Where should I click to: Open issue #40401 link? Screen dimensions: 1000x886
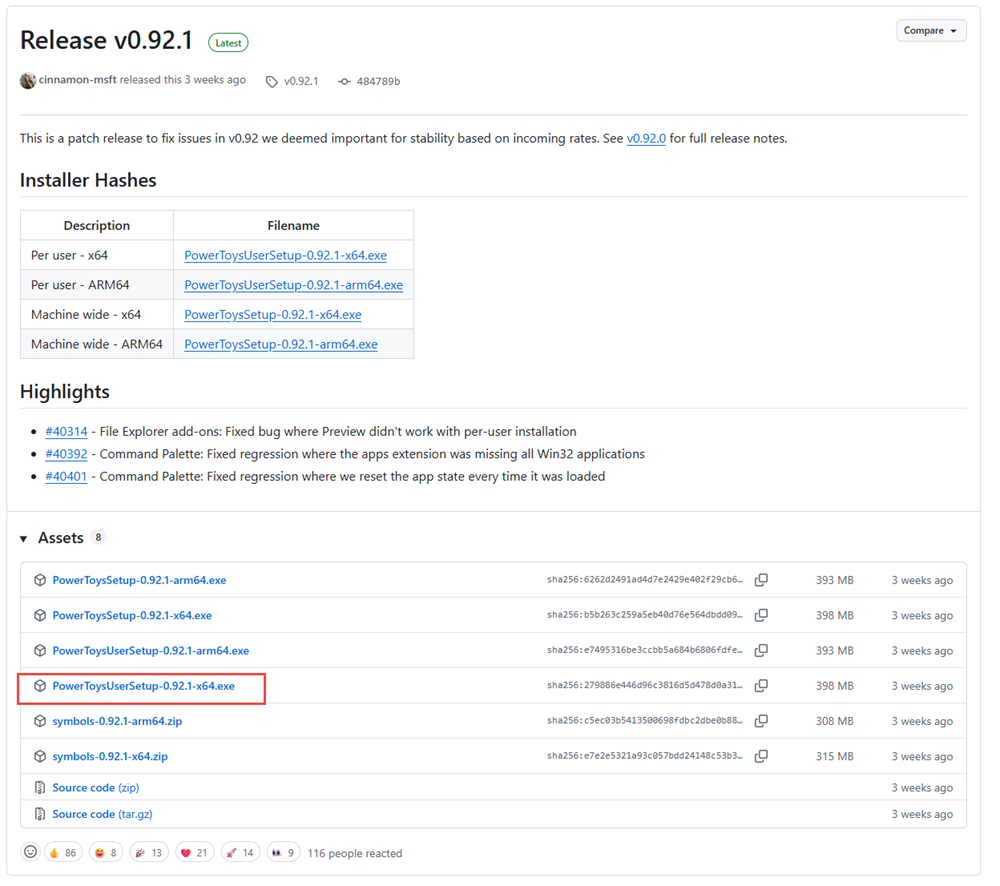click(x=66, y=476)
